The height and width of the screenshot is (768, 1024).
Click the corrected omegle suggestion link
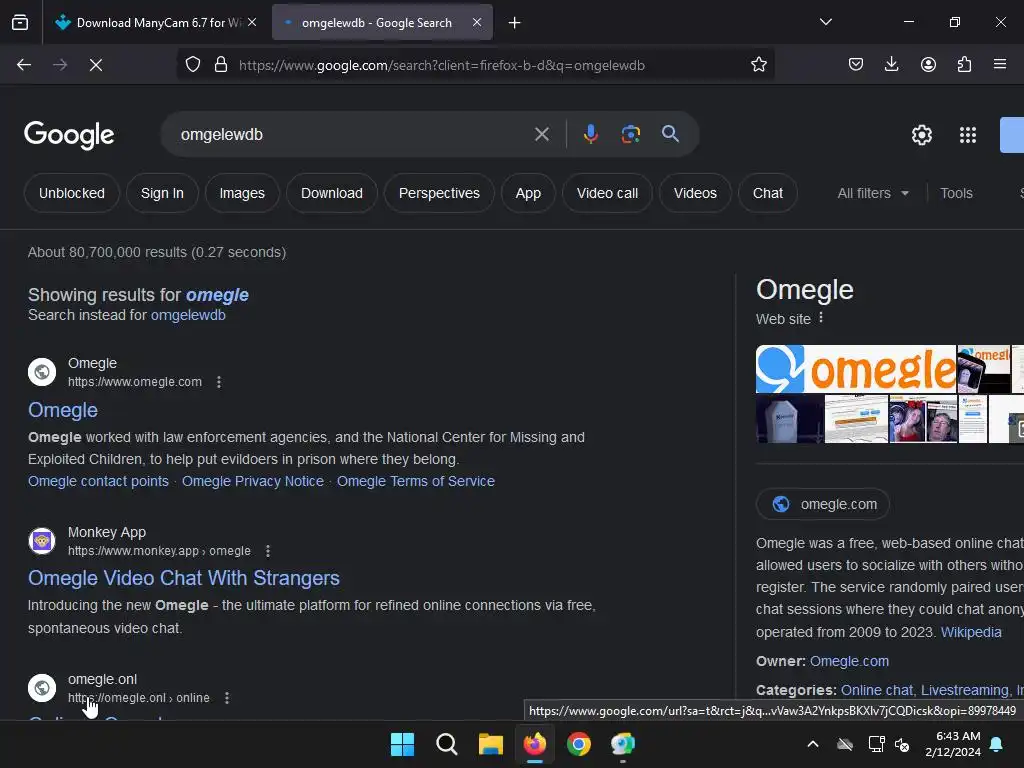tap(217, 295)
